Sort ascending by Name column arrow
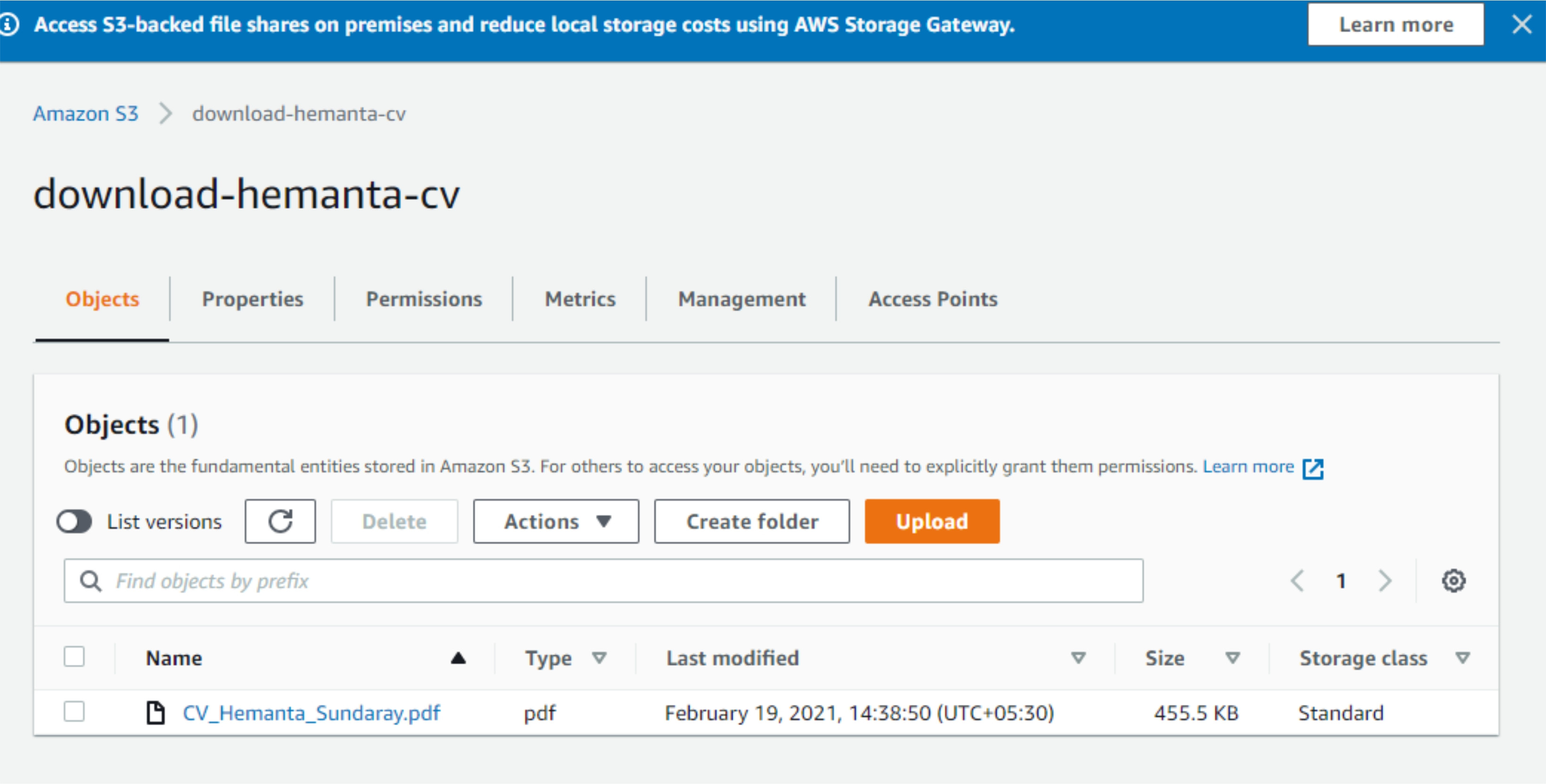This screenshot has width=1546, height=784. (458, 658)
